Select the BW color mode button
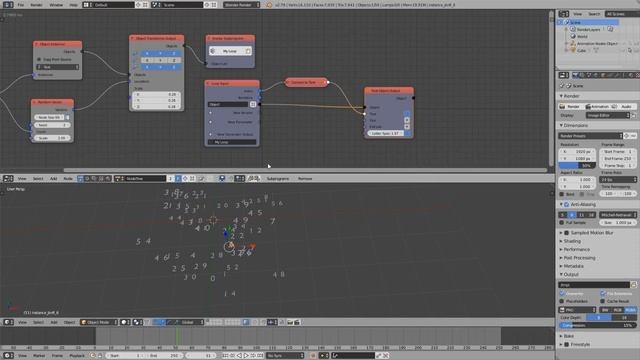 coord(605,310)
